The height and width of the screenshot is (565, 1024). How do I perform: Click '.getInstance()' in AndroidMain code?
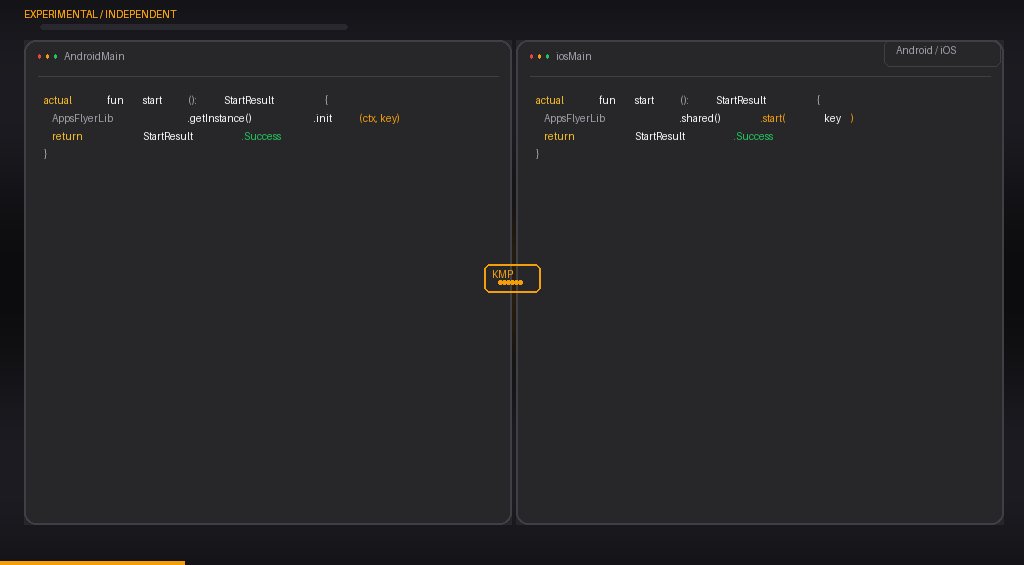point(219,118)
